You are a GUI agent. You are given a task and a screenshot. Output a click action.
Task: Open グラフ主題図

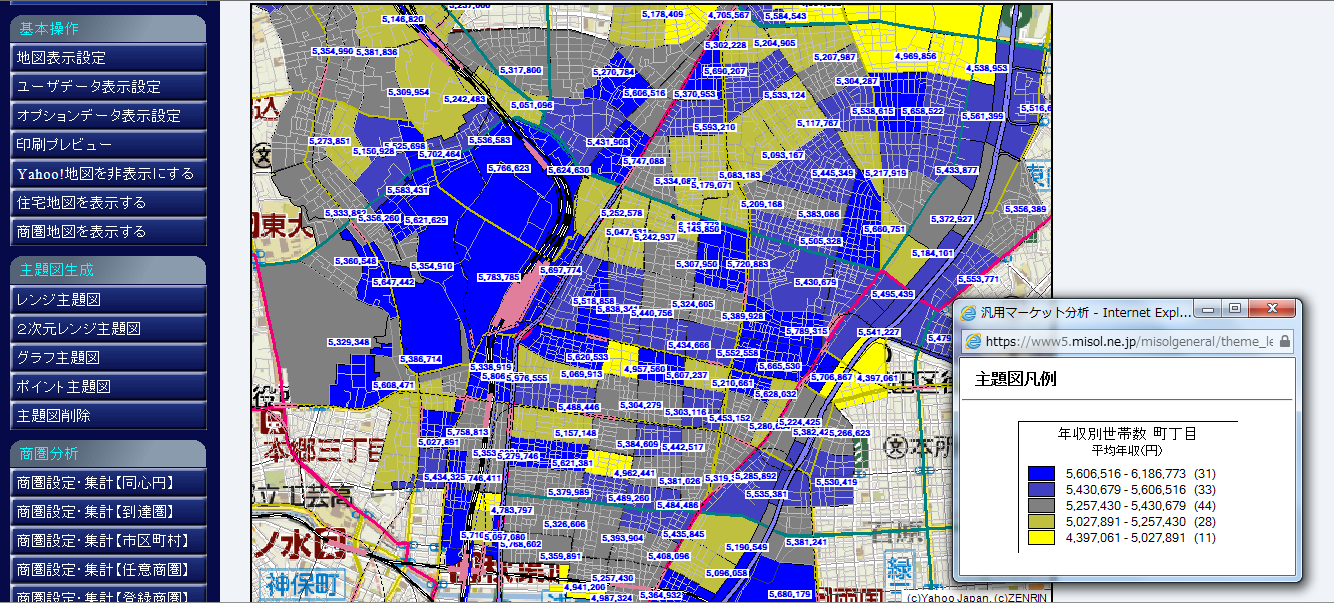tap(108, 358)
